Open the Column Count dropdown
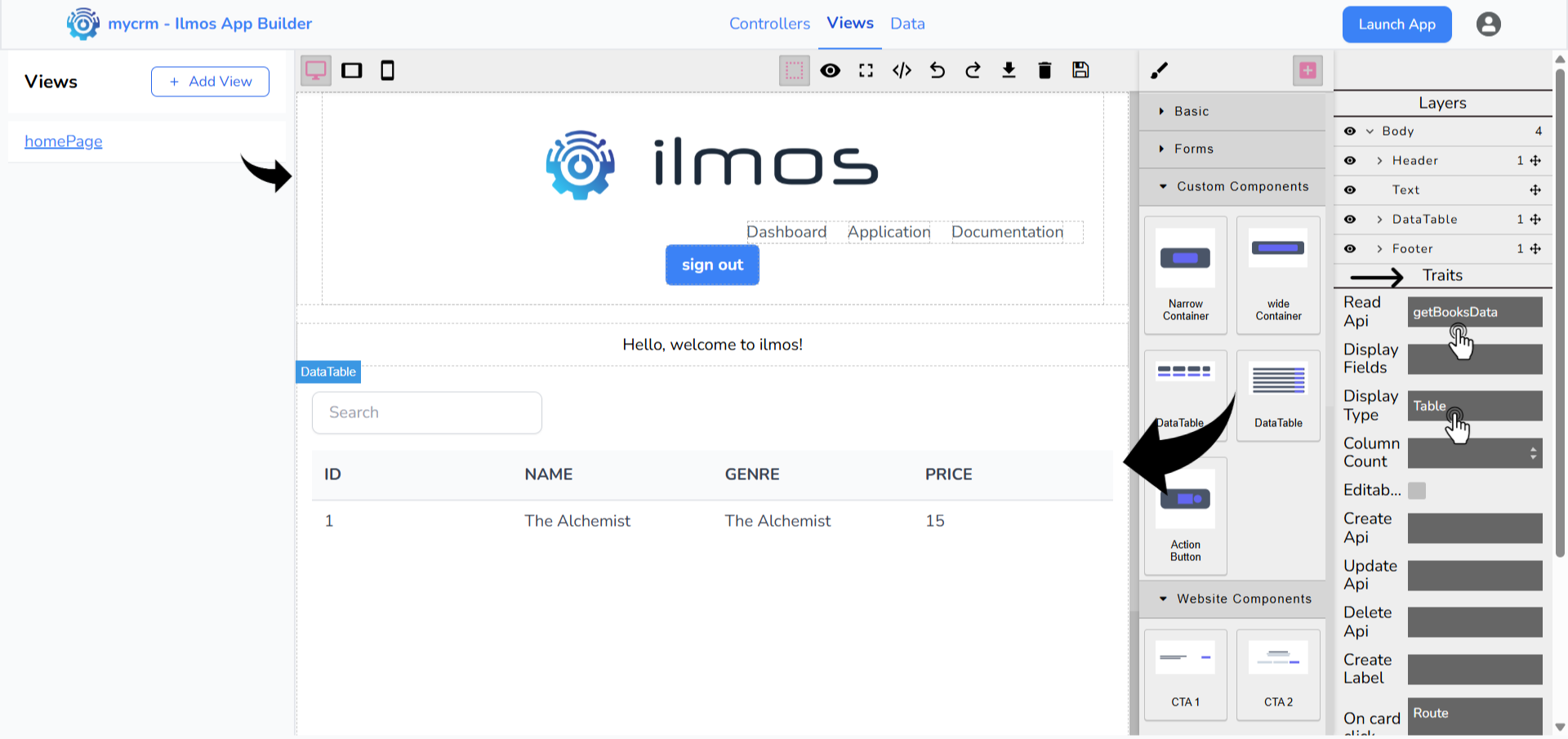The image size is (1568, 739). tap(1475, 453)
